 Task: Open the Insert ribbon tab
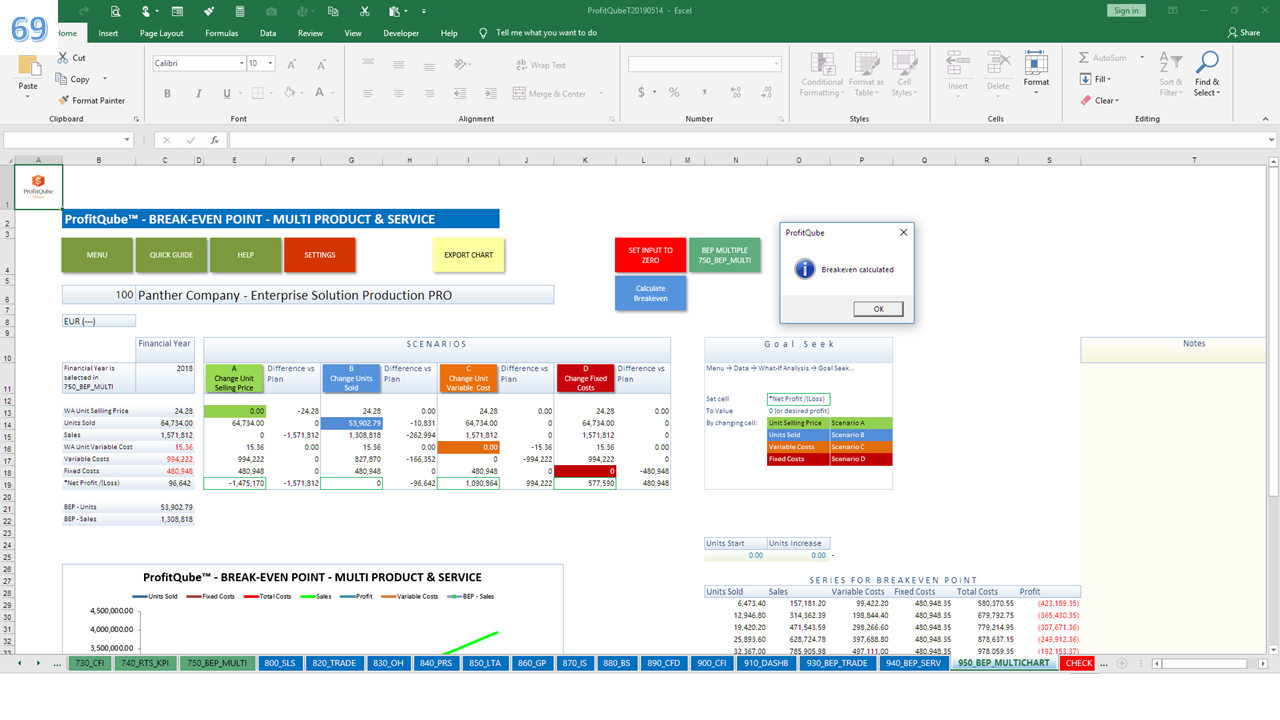click(x=108, y=33)
